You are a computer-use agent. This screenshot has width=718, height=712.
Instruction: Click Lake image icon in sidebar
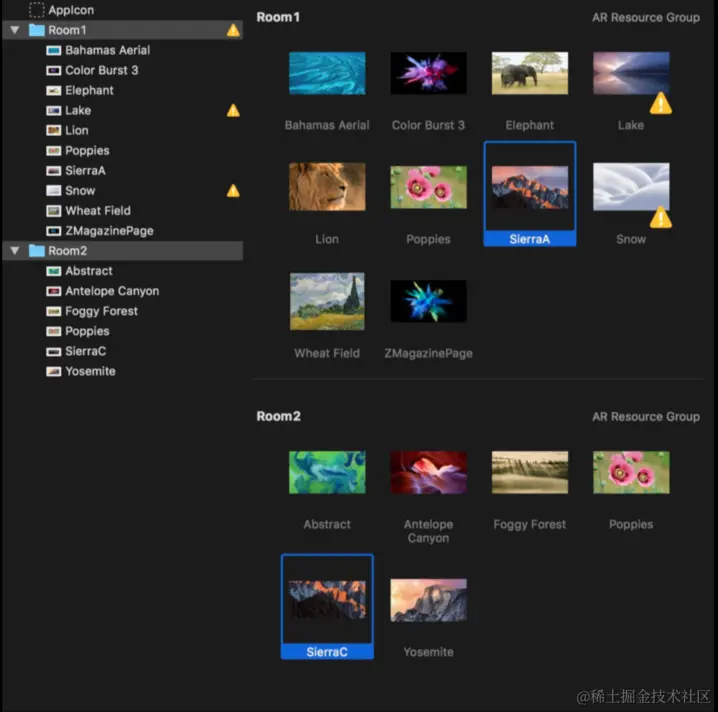[54, 110]
